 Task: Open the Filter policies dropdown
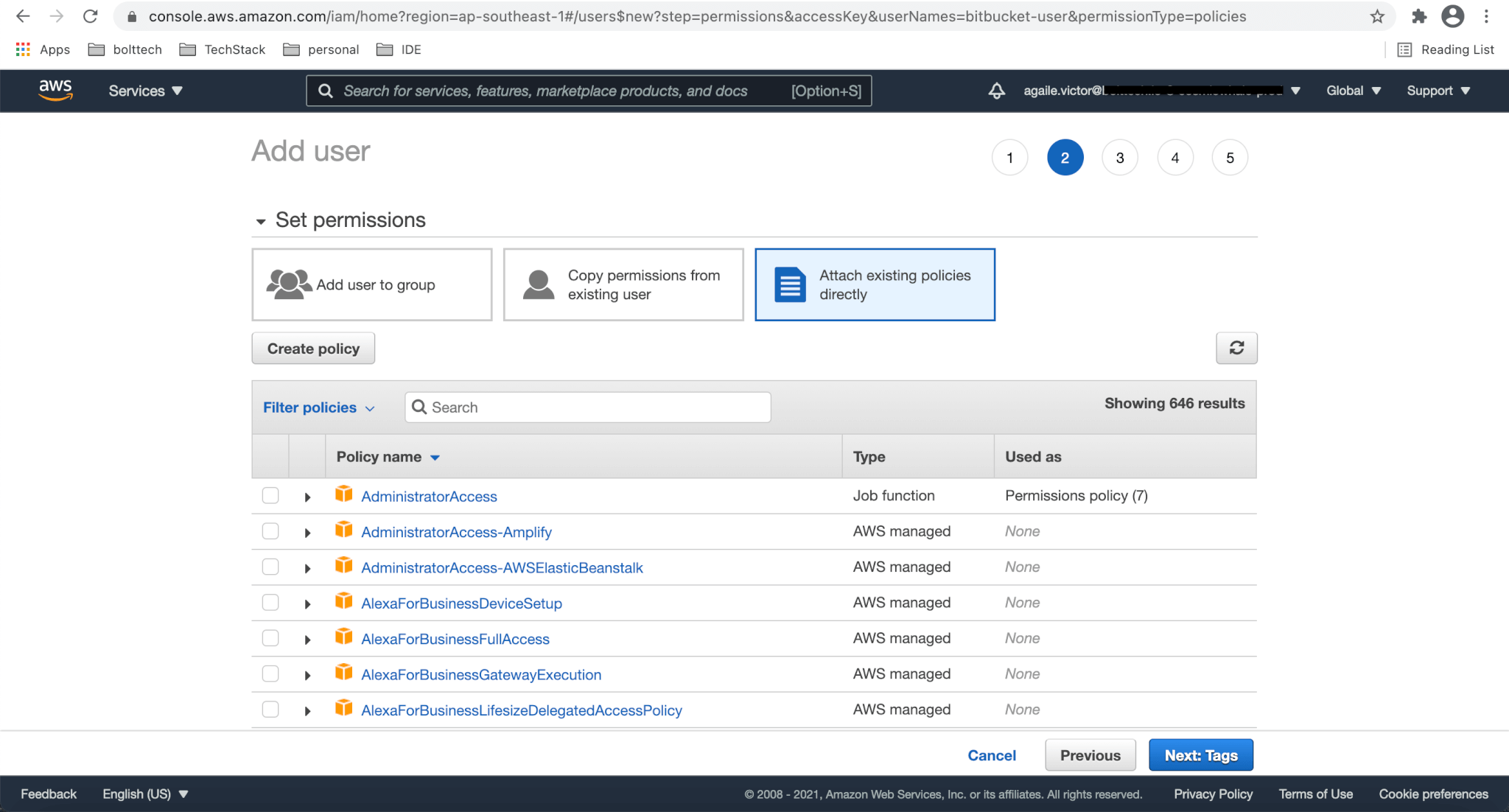[x=318, y=407]
